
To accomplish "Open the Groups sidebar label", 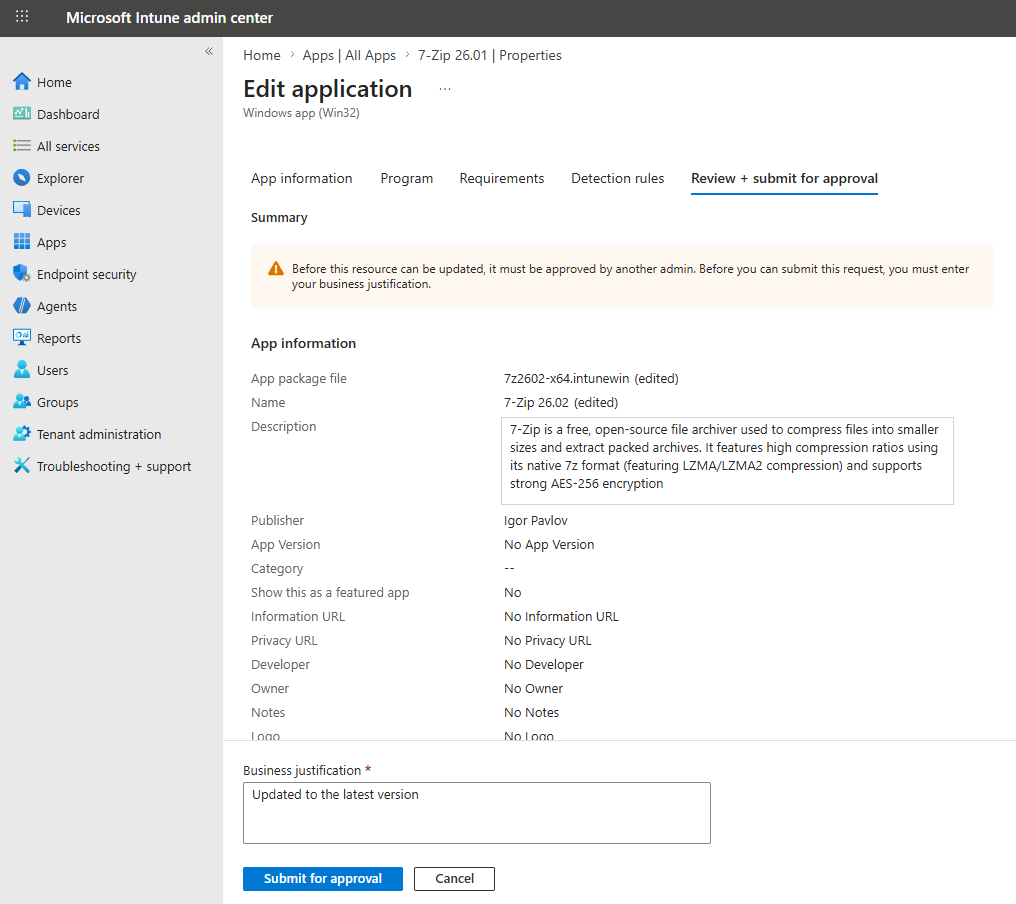I will coord(57,402).
